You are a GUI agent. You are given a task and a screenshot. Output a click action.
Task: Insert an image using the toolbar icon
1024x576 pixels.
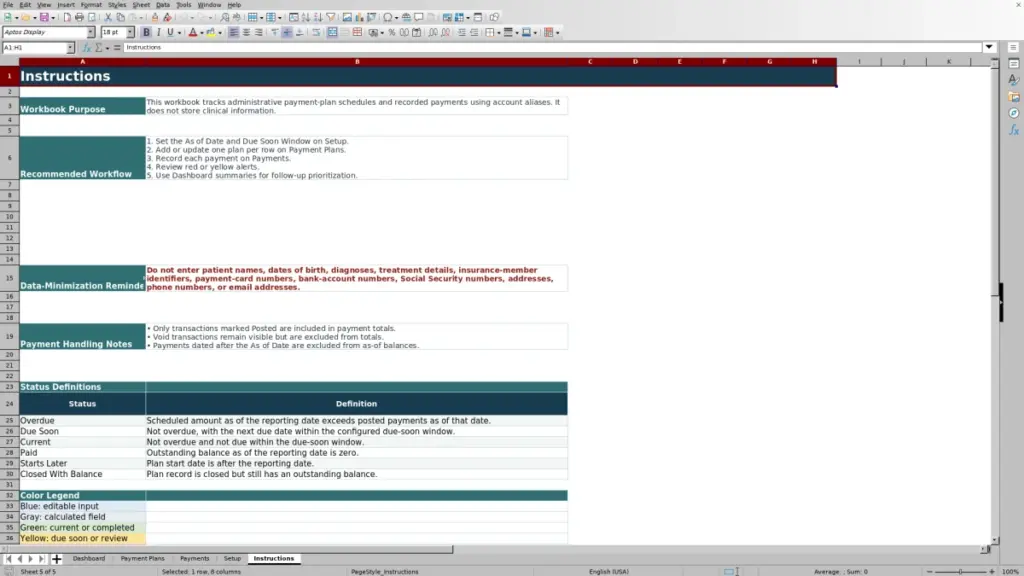point(347,17)
